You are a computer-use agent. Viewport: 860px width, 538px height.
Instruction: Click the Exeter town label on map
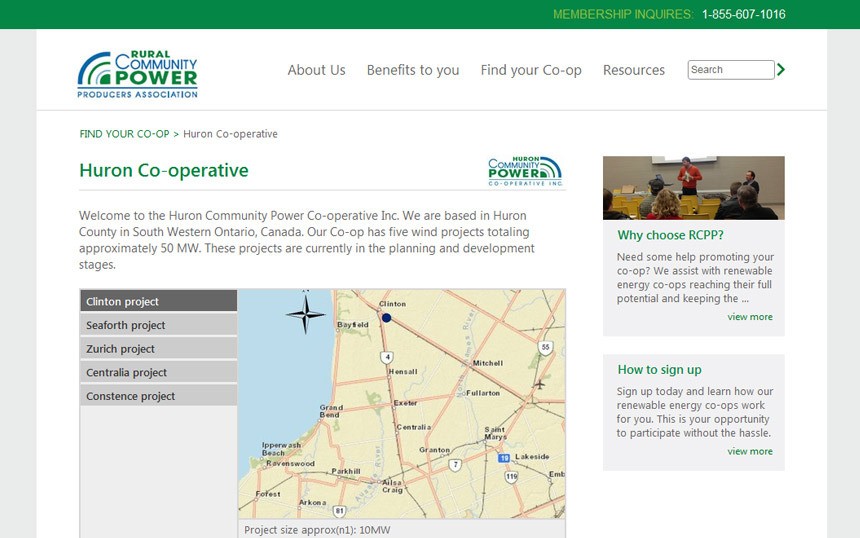coord(405,403)
